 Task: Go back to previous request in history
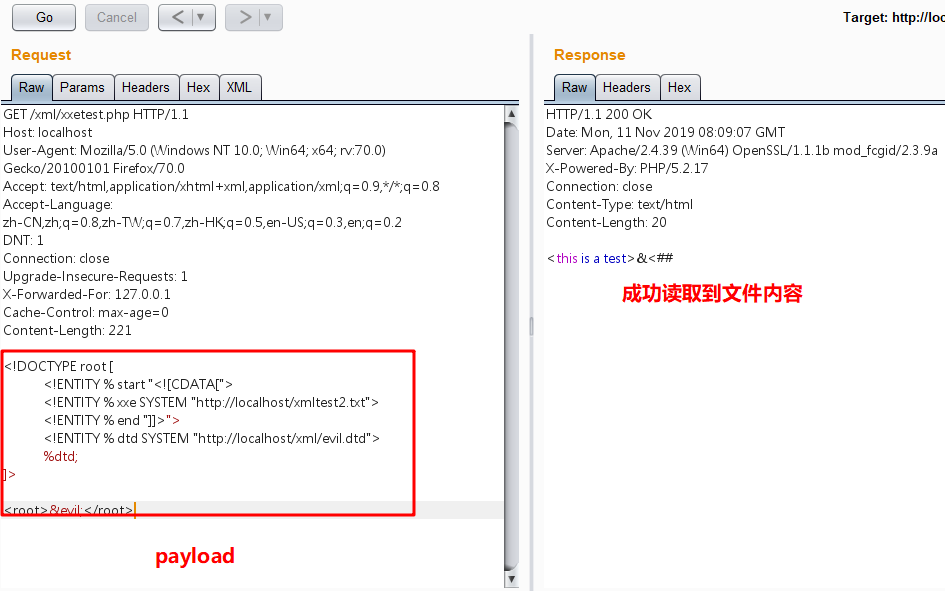tap(177, 17)
